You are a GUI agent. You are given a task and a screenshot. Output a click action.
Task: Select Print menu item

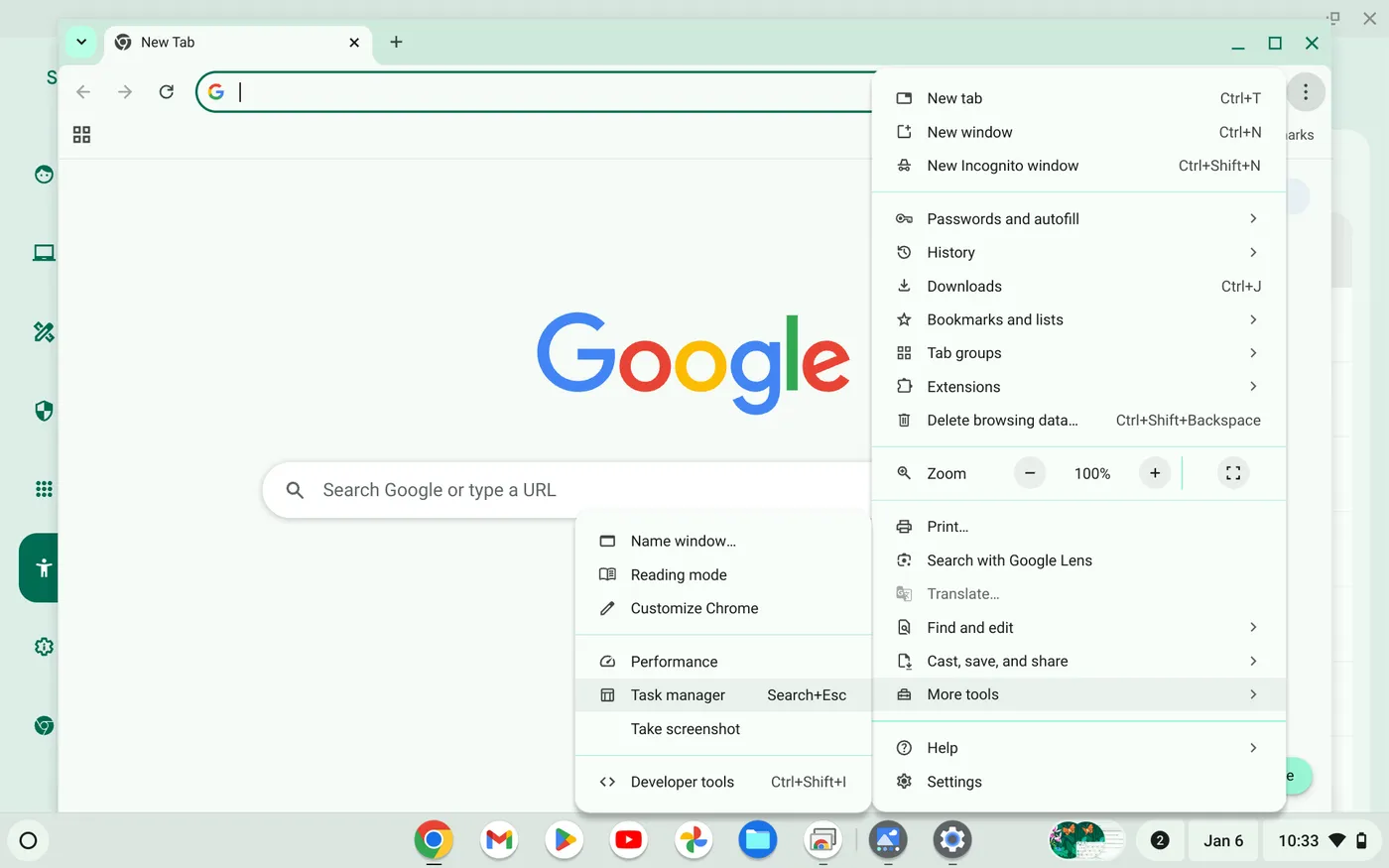1078,527
